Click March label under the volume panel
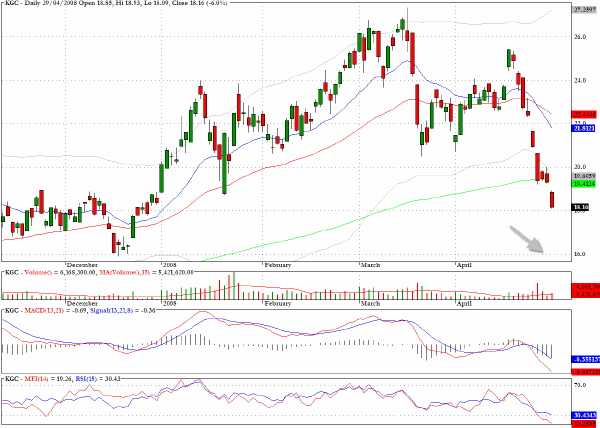The width and height of the screenshot is (600, 428). [370, 303]
